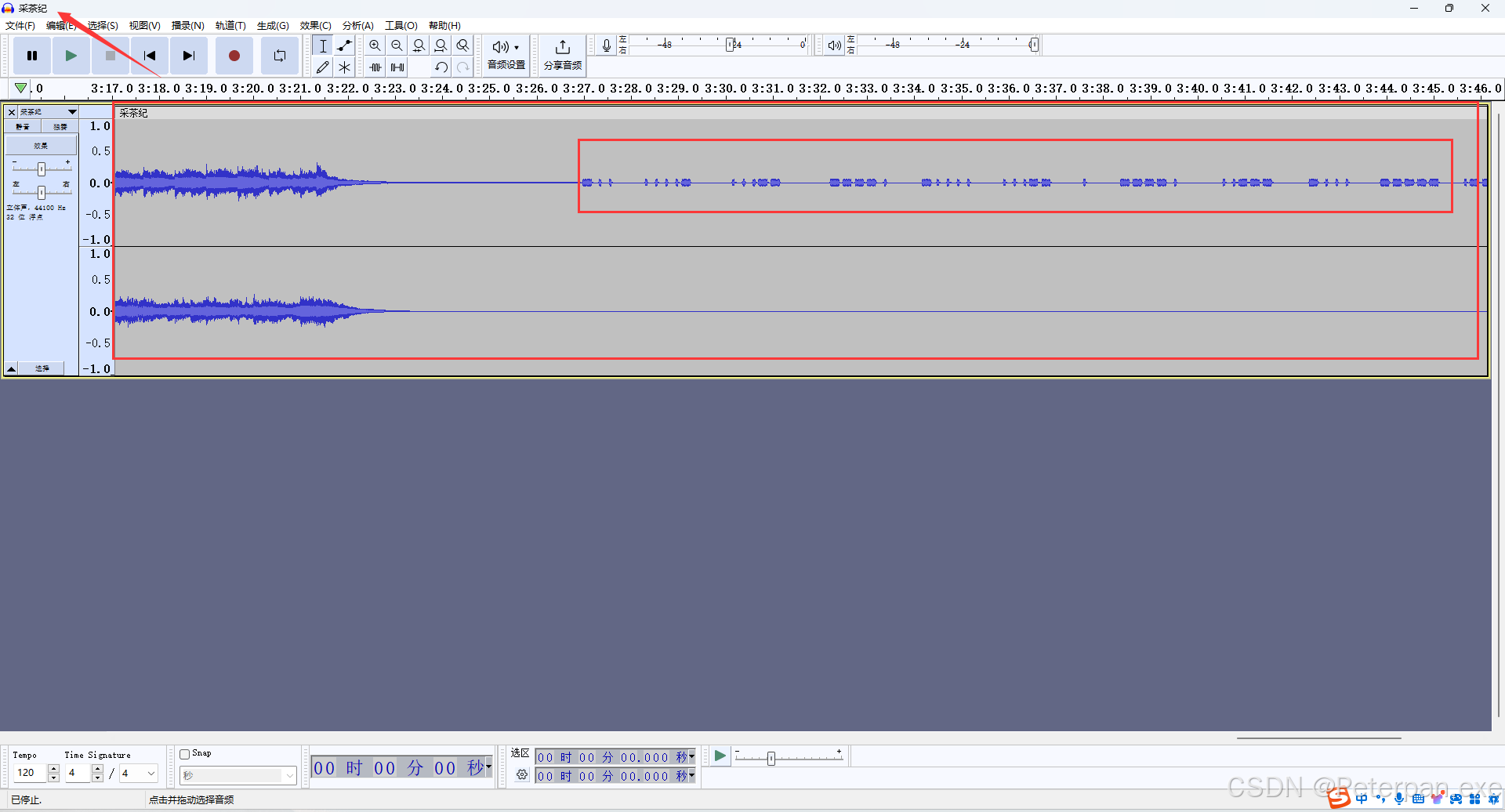Open the 选择(S) menu

click(103, 26)
